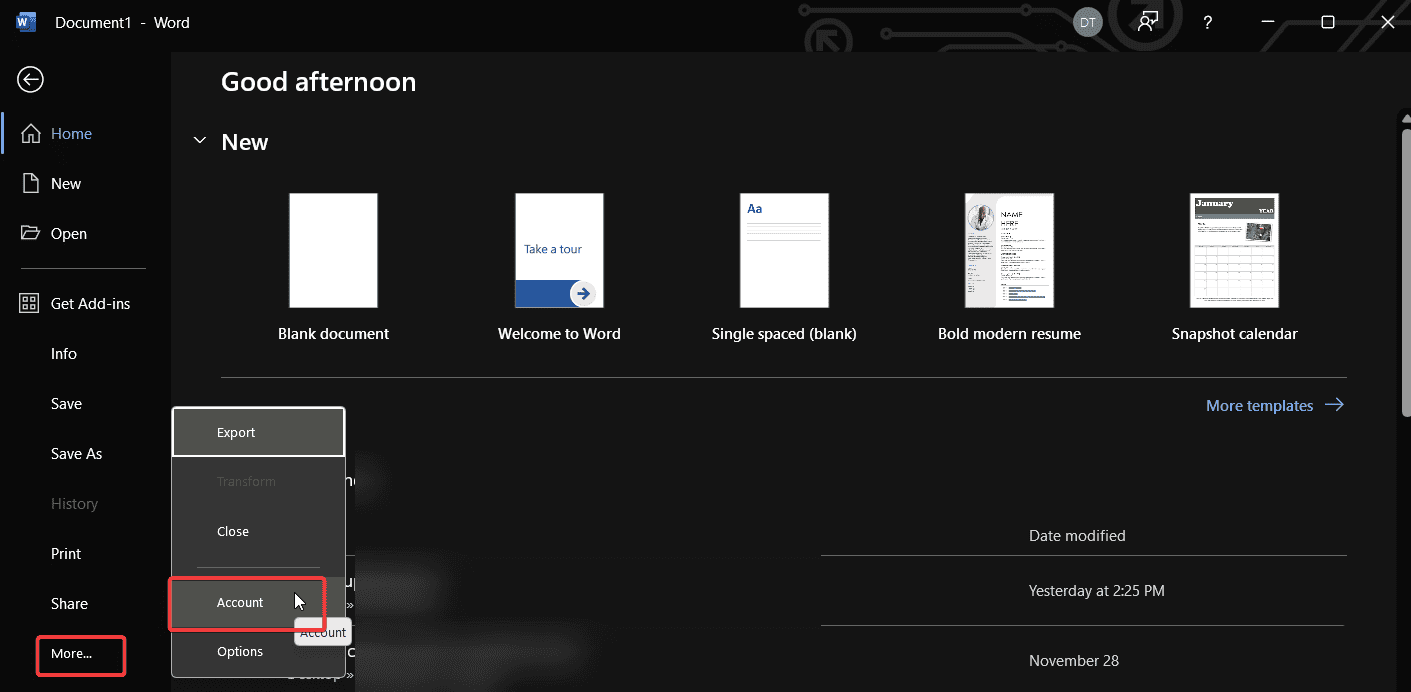Maximize the Word window

coord(1328,22)
